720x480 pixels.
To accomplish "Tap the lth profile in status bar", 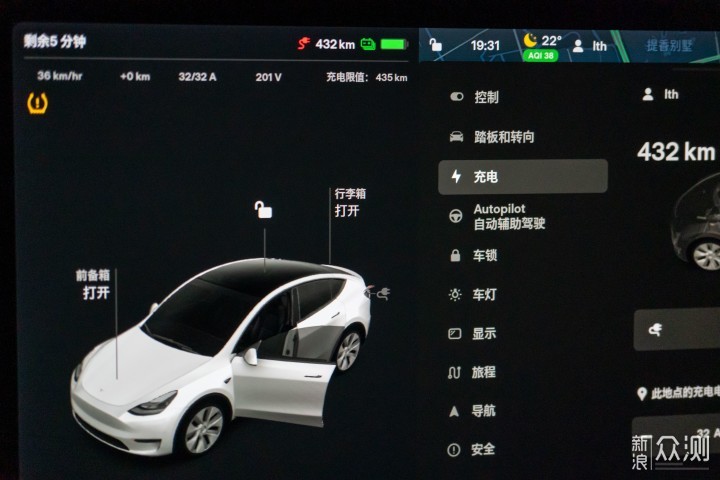I will click(x=591, y=46).
